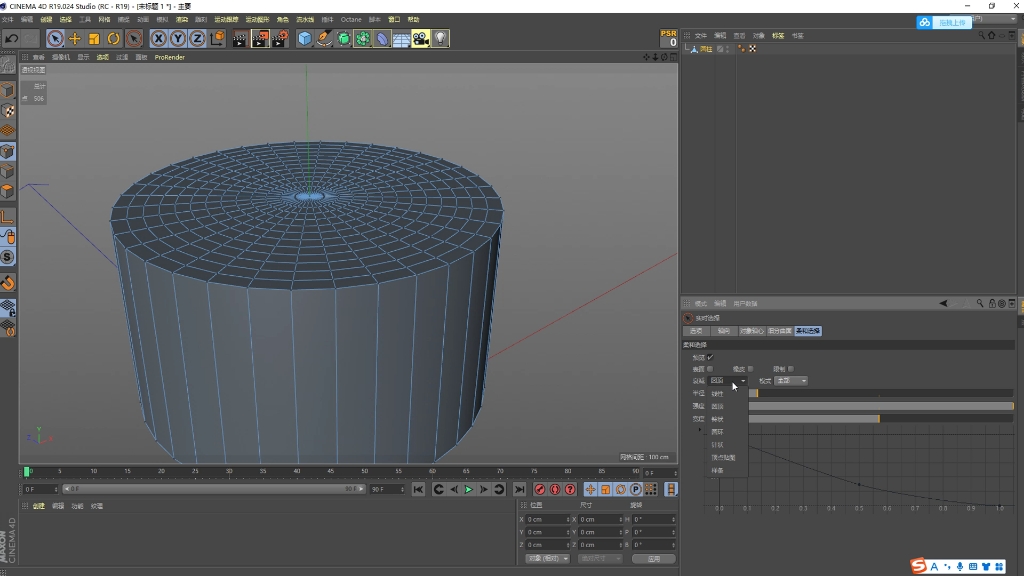Screen dimensions: 1024x576
Task: Select the Move tool in top toolbar
Action: click(75, 39)
